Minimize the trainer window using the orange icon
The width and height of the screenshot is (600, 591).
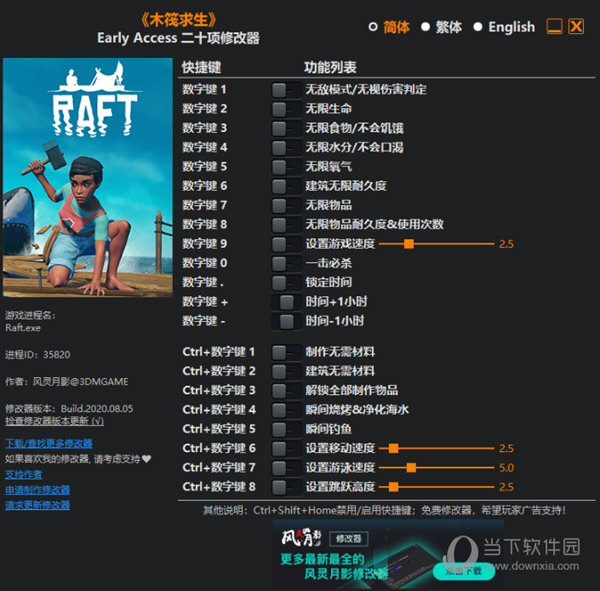[554, 27]
